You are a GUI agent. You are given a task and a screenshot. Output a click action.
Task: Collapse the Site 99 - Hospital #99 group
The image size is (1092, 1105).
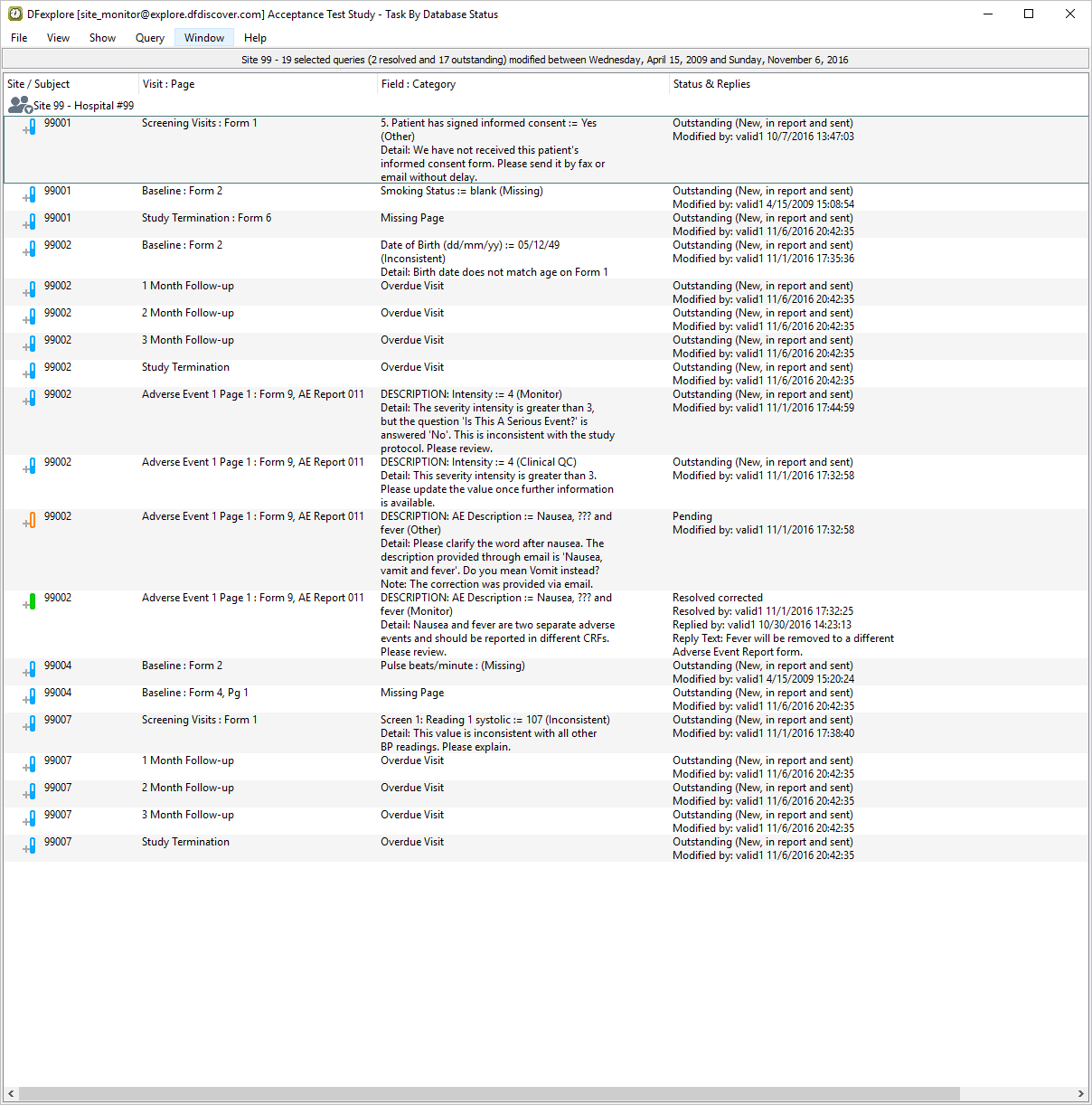click(x=29, y=109)
